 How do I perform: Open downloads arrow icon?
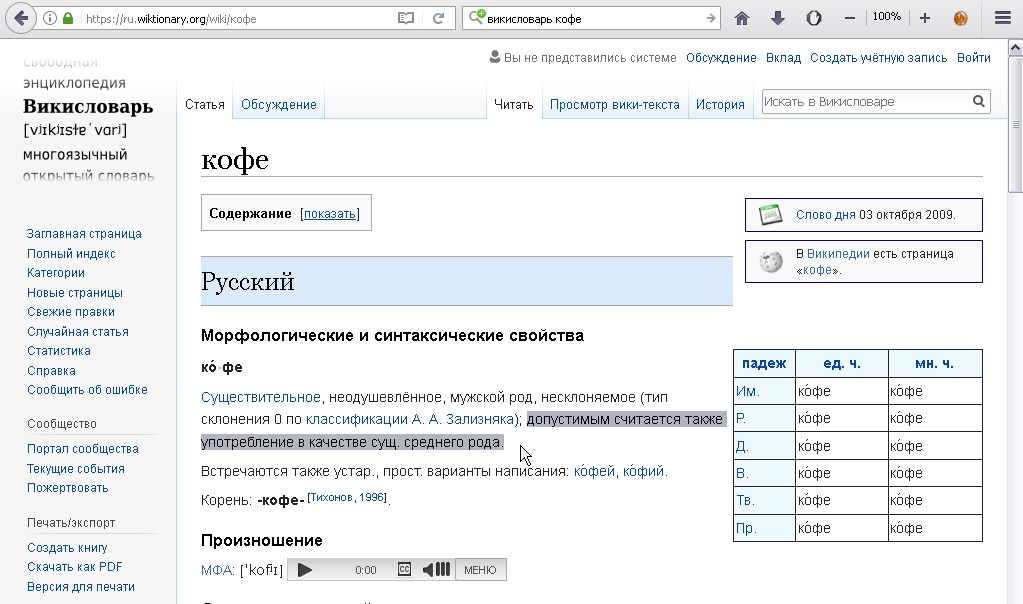[x=778, y=18]
